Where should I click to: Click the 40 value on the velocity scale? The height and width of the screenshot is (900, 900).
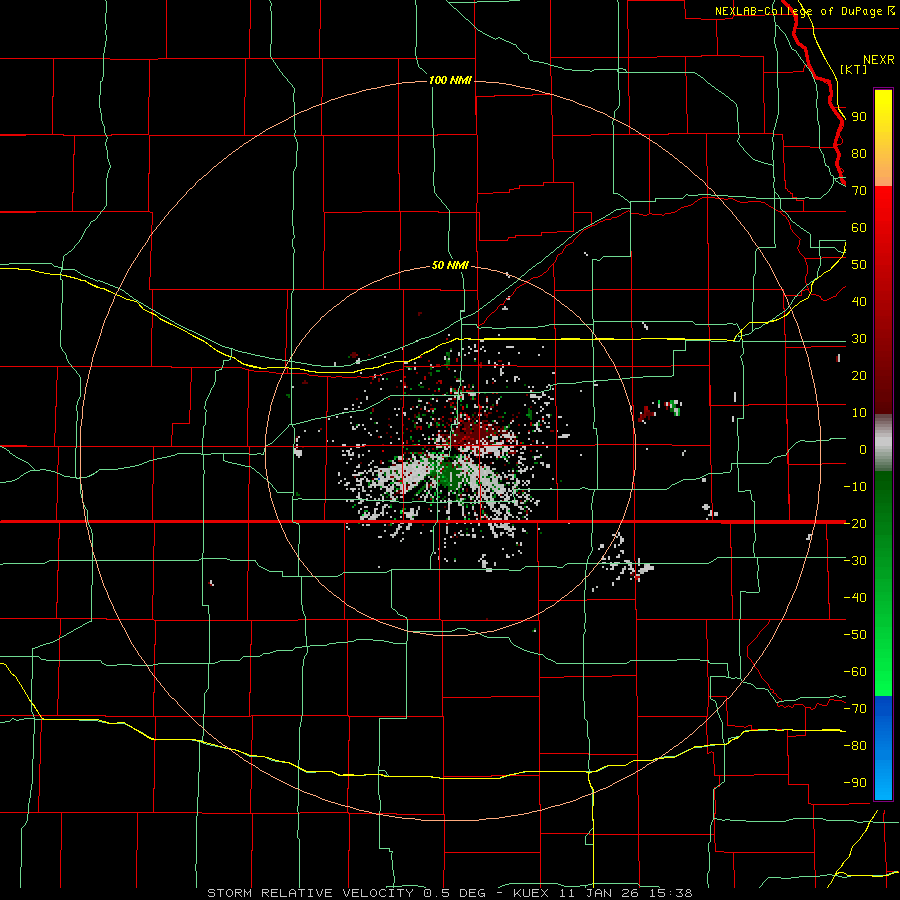[x=859, y=301]
